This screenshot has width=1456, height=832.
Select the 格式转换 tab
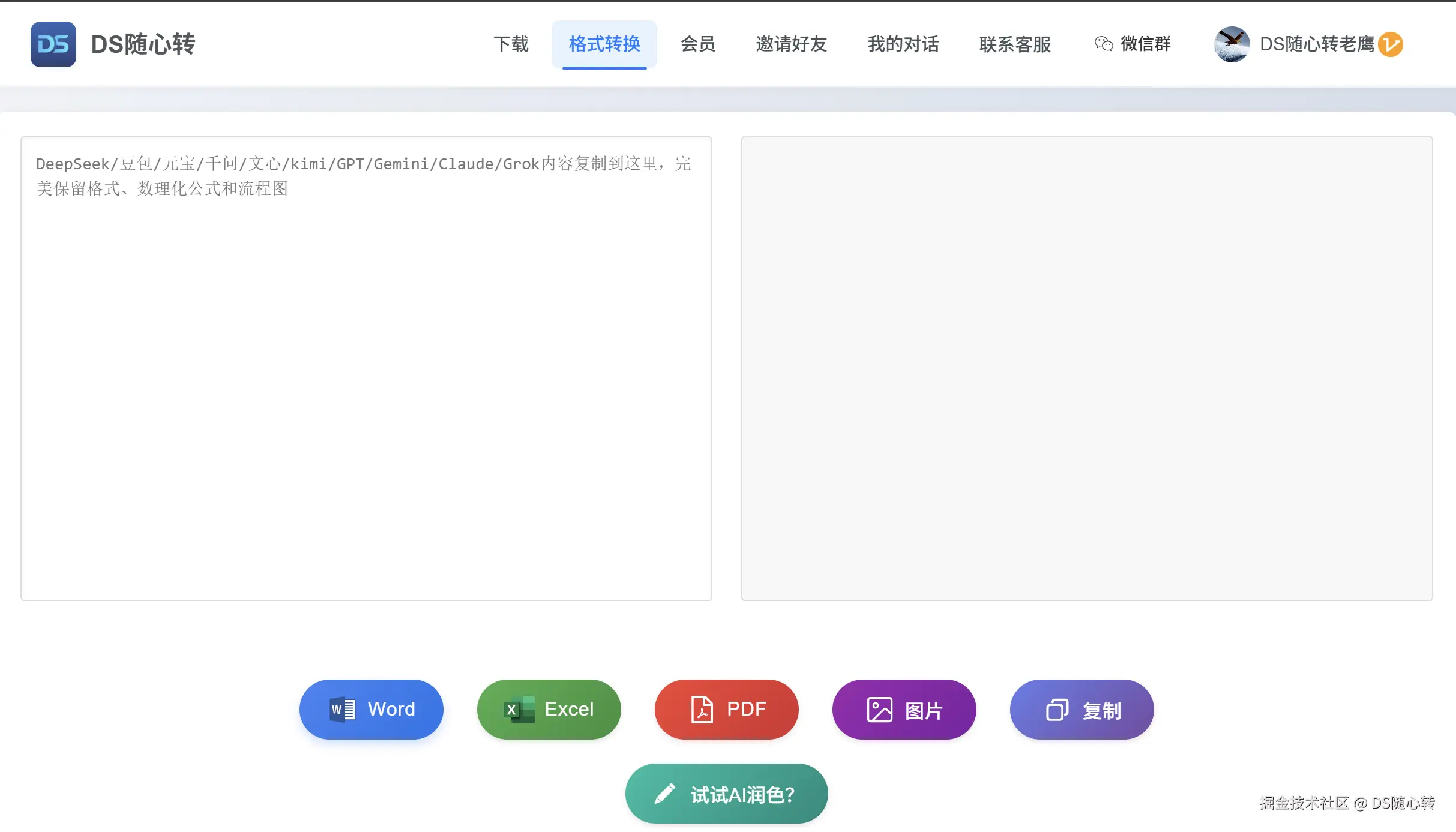click(604, 44)
